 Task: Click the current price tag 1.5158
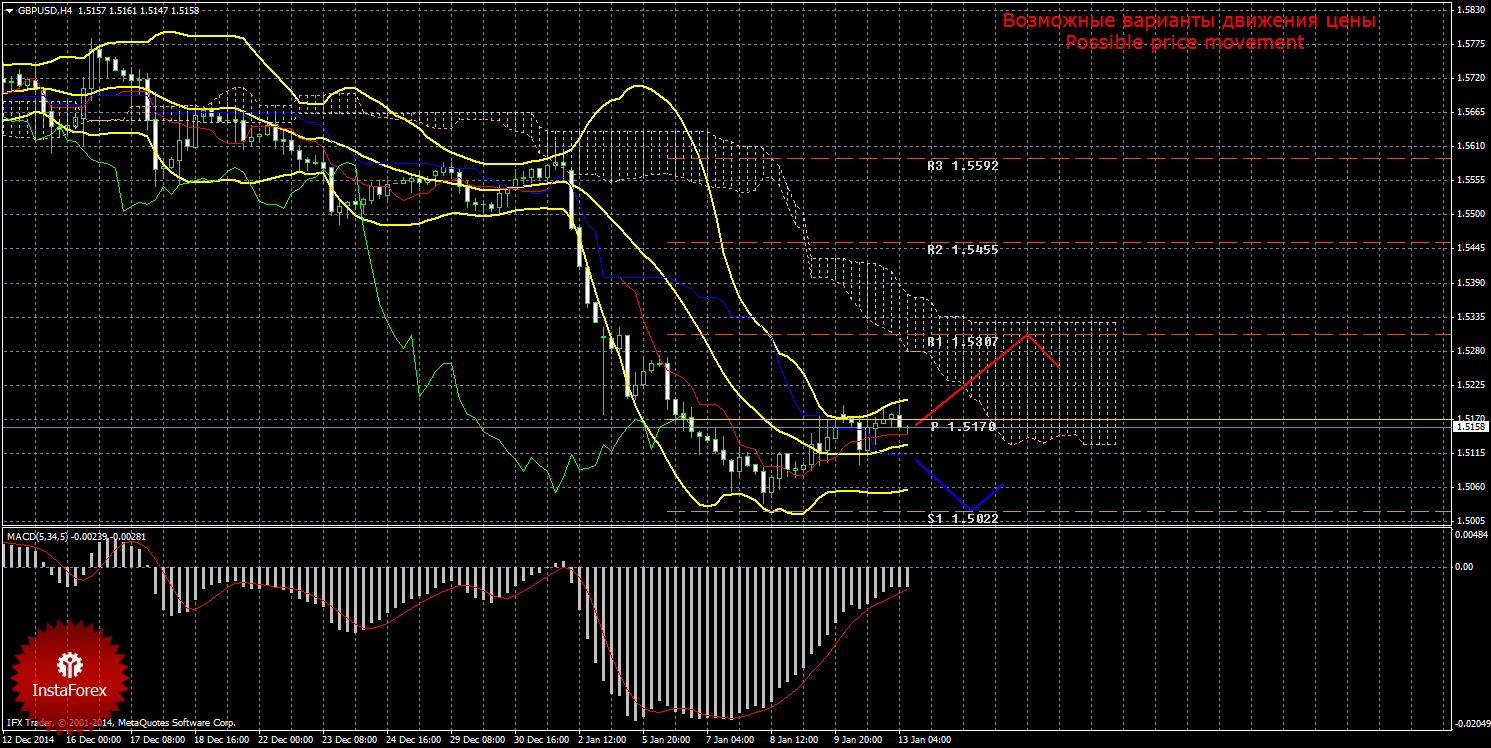[1470, 427]
